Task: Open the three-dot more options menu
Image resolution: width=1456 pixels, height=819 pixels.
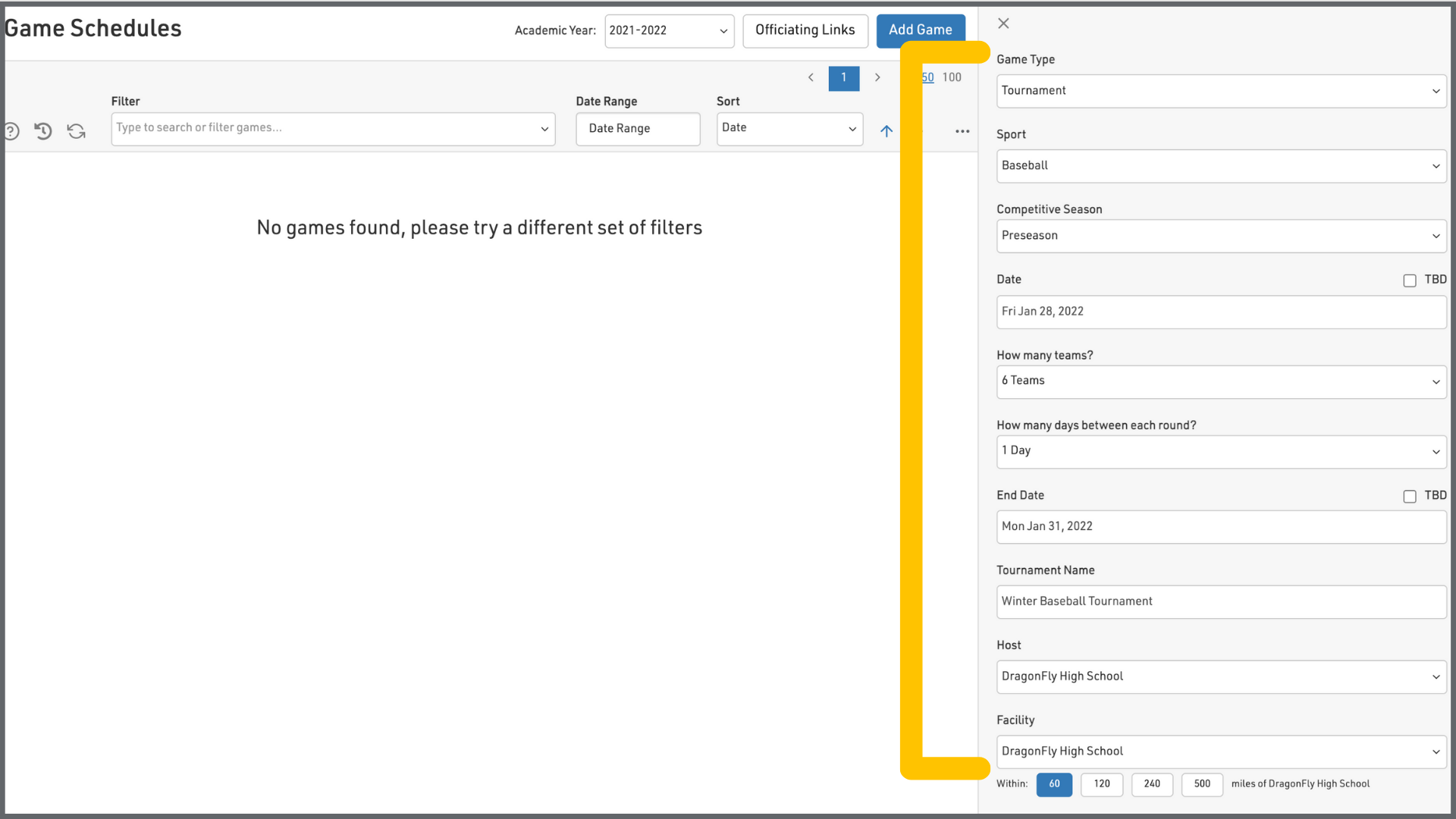Action: 962,131
